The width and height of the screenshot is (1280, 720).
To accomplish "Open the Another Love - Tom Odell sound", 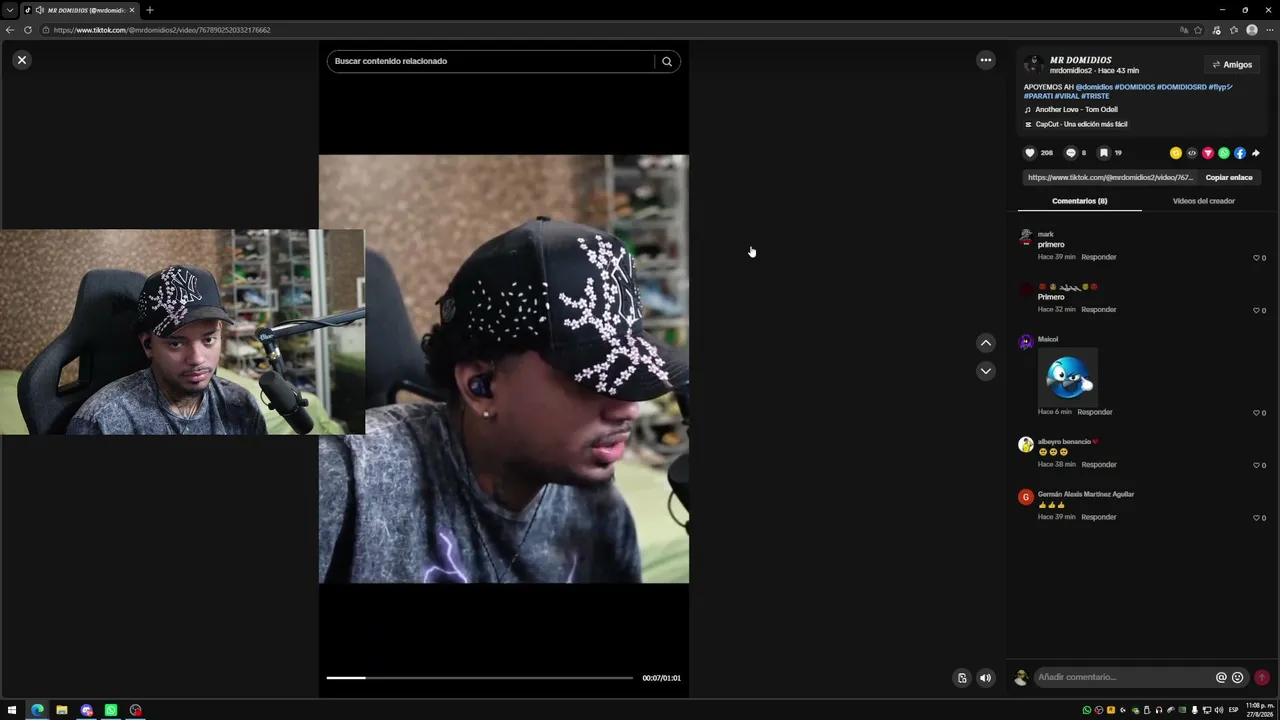I will pos(1077,110).
